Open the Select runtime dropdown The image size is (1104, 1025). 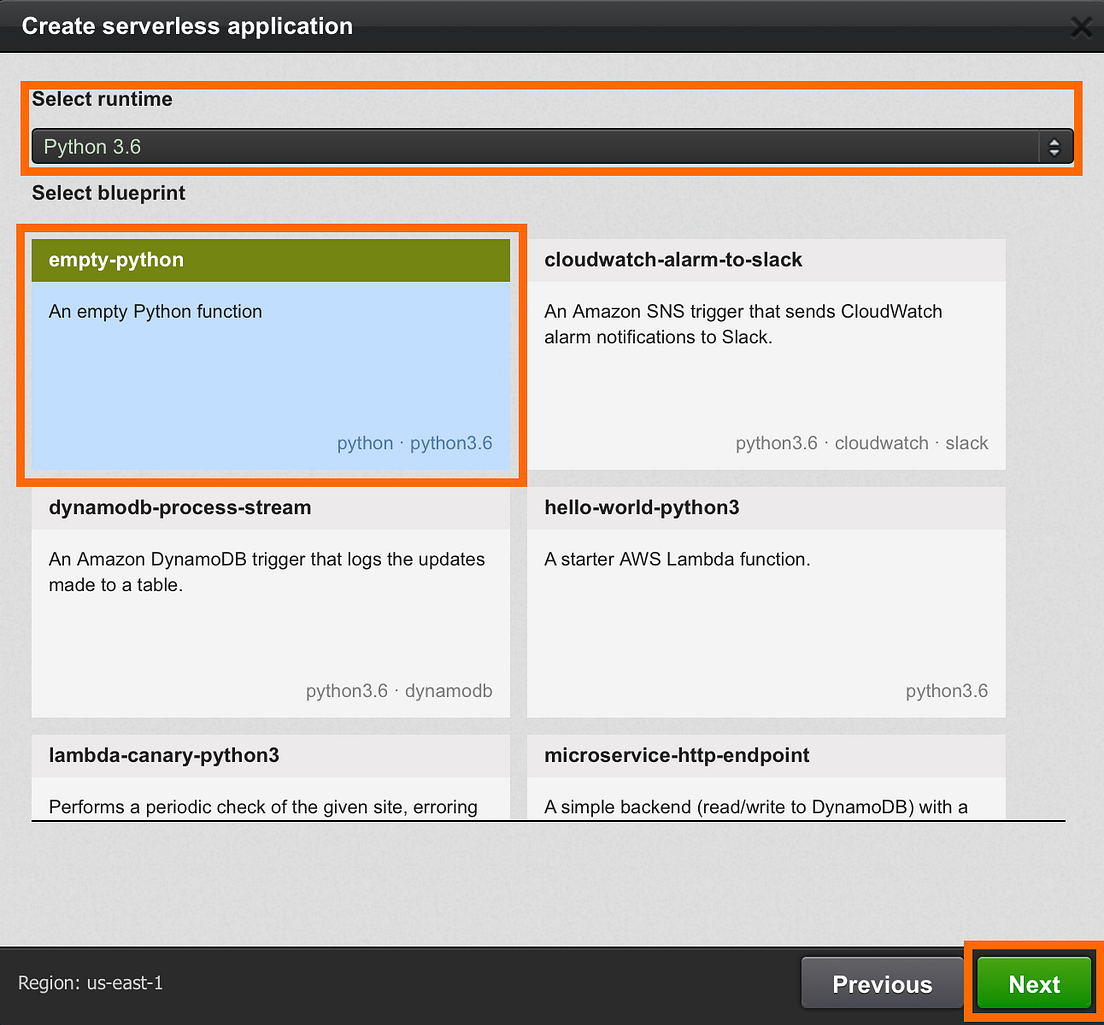click(550, 146)
